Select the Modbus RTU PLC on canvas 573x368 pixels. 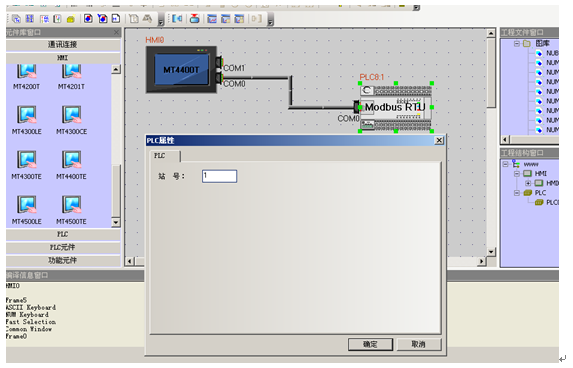tap(396, 107)
